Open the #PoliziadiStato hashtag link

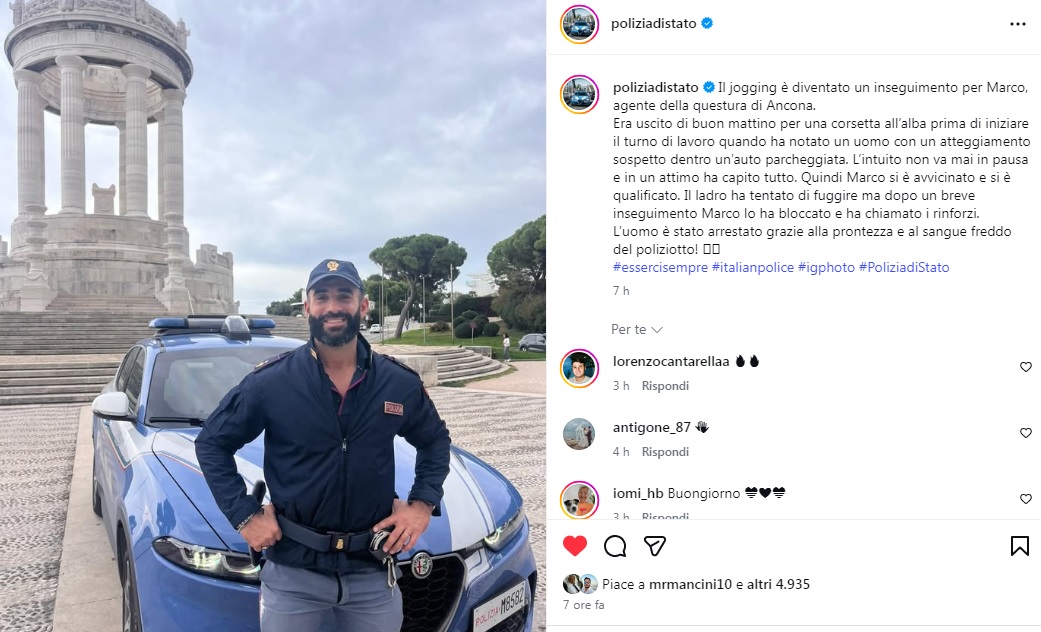pos(904,267)
